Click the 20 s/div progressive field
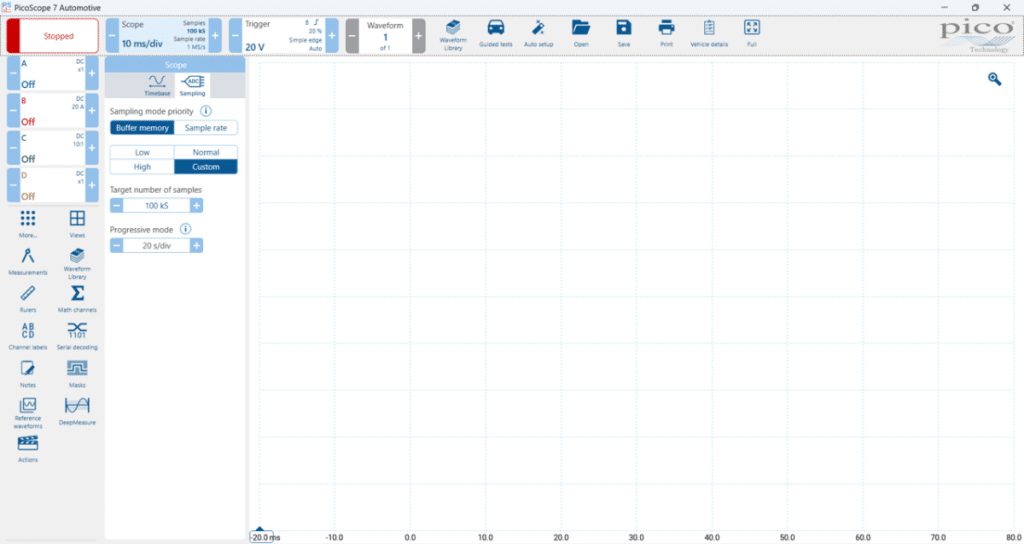The image size is (1024, 544). pyautogui.click(x=156, y=246)
